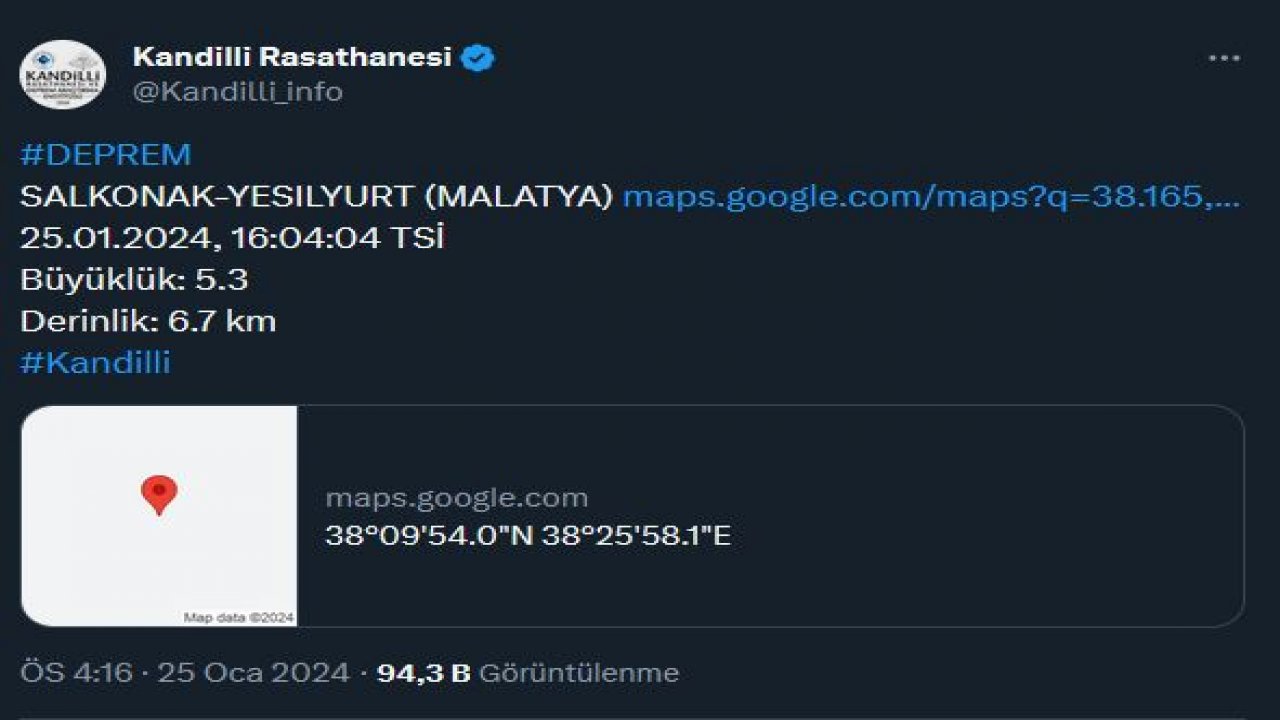Click the map thumbnail image
Image resolution: width=1280 pixels, height=720 pixels.
(160, 515)
